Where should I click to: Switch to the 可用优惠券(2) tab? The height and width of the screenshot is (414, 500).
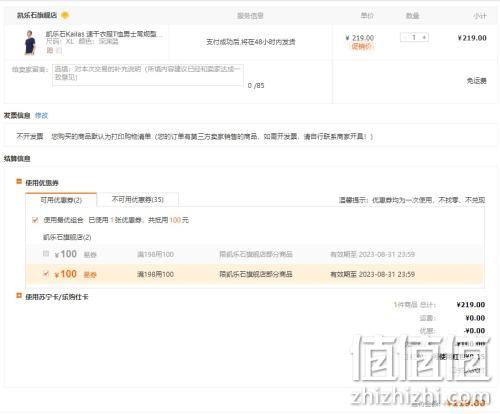[61, 200]
